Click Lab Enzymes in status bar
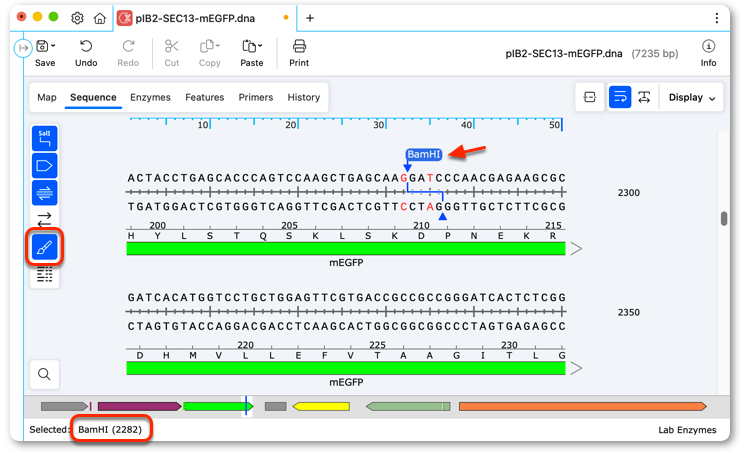The width and height of the screenshot is (741, 452). pyautogui.click(x=687, y=430)
